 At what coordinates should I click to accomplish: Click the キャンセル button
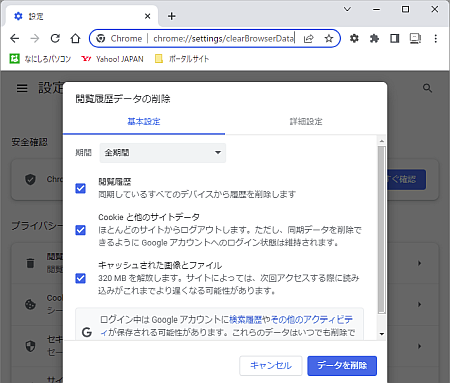(x=271, y=366)
